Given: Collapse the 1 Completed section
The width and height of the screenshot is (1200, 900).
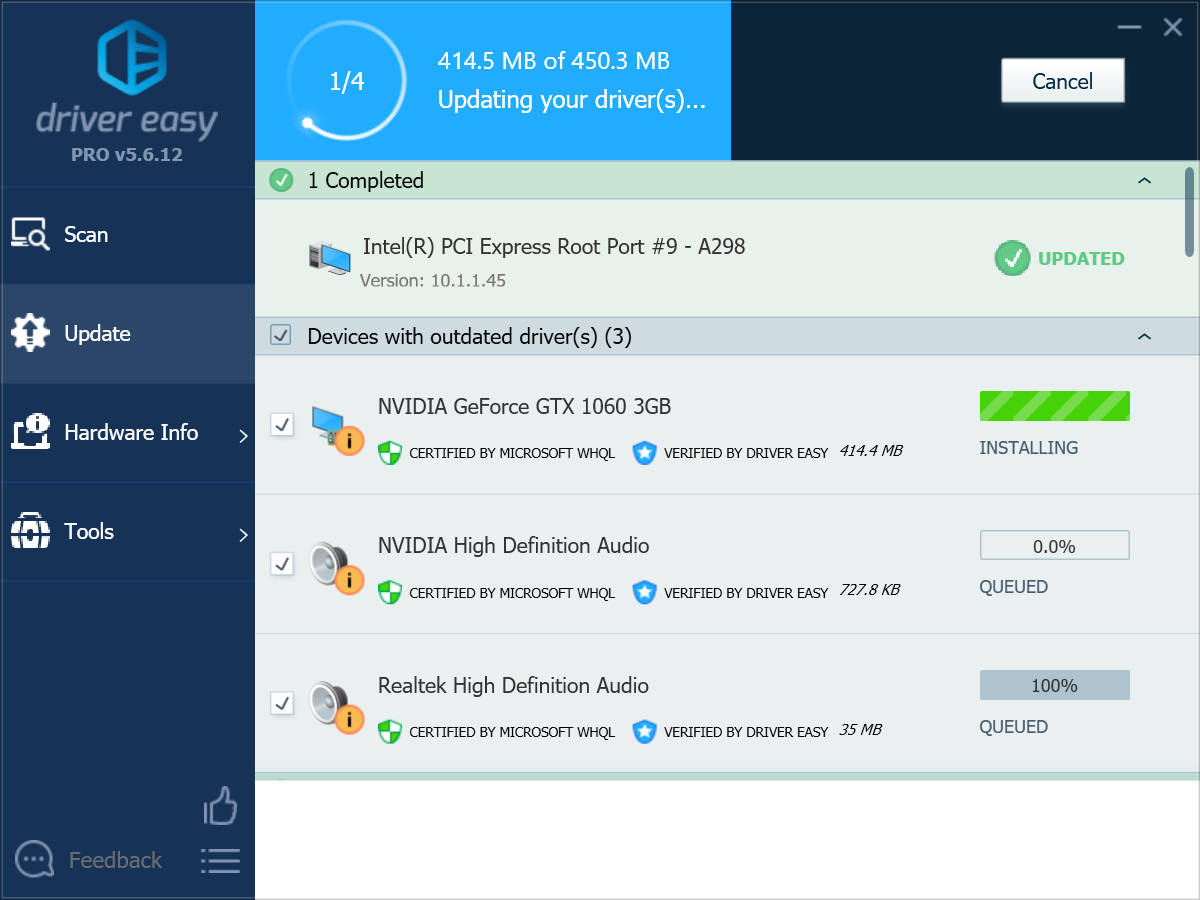Looking at the screenshot, I should point(1144,180).
